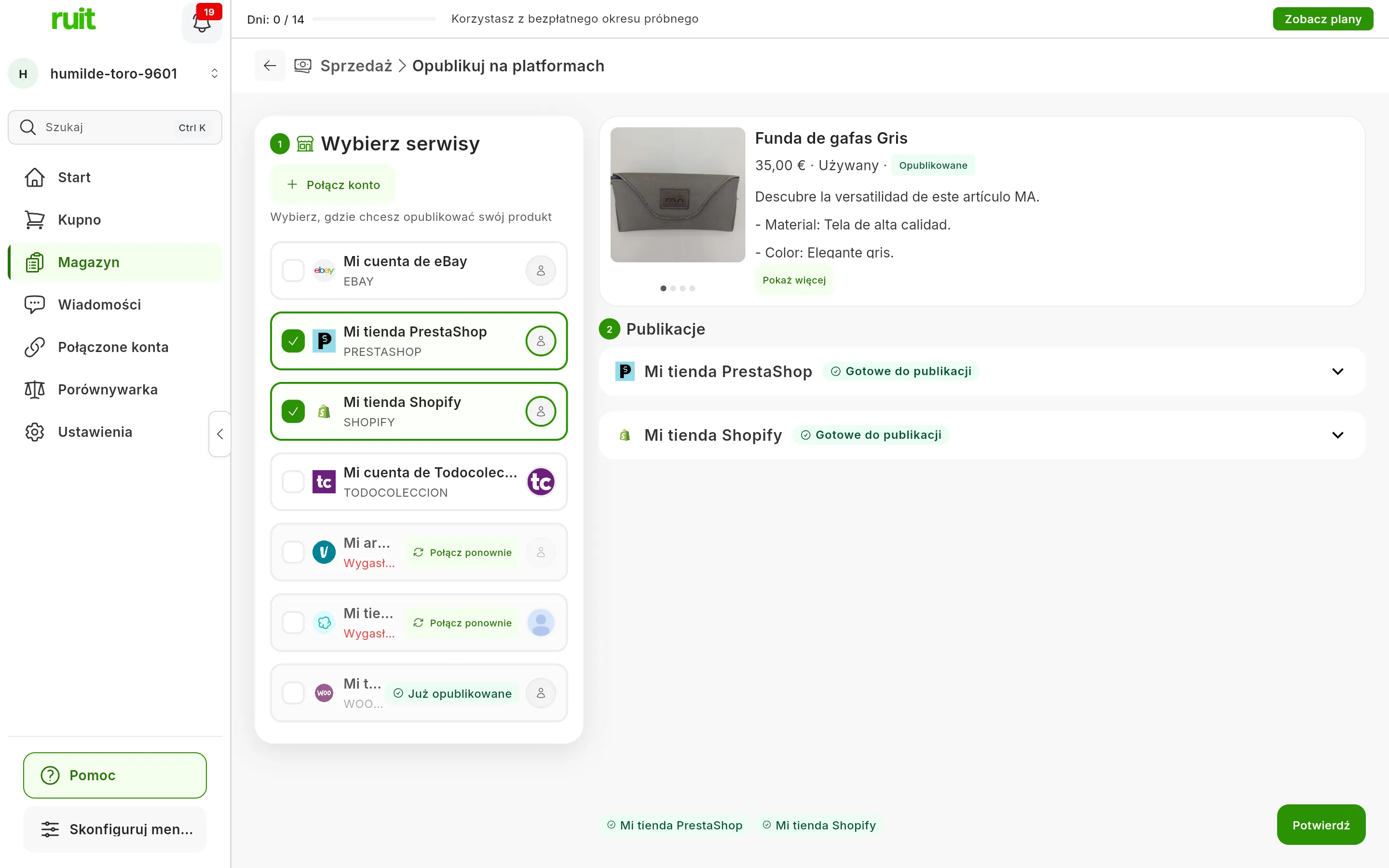This screenshot has height=868, width=1389.
Task: Click the second image carousel dot
Action: pyautogui.click(x=673, y=288)
